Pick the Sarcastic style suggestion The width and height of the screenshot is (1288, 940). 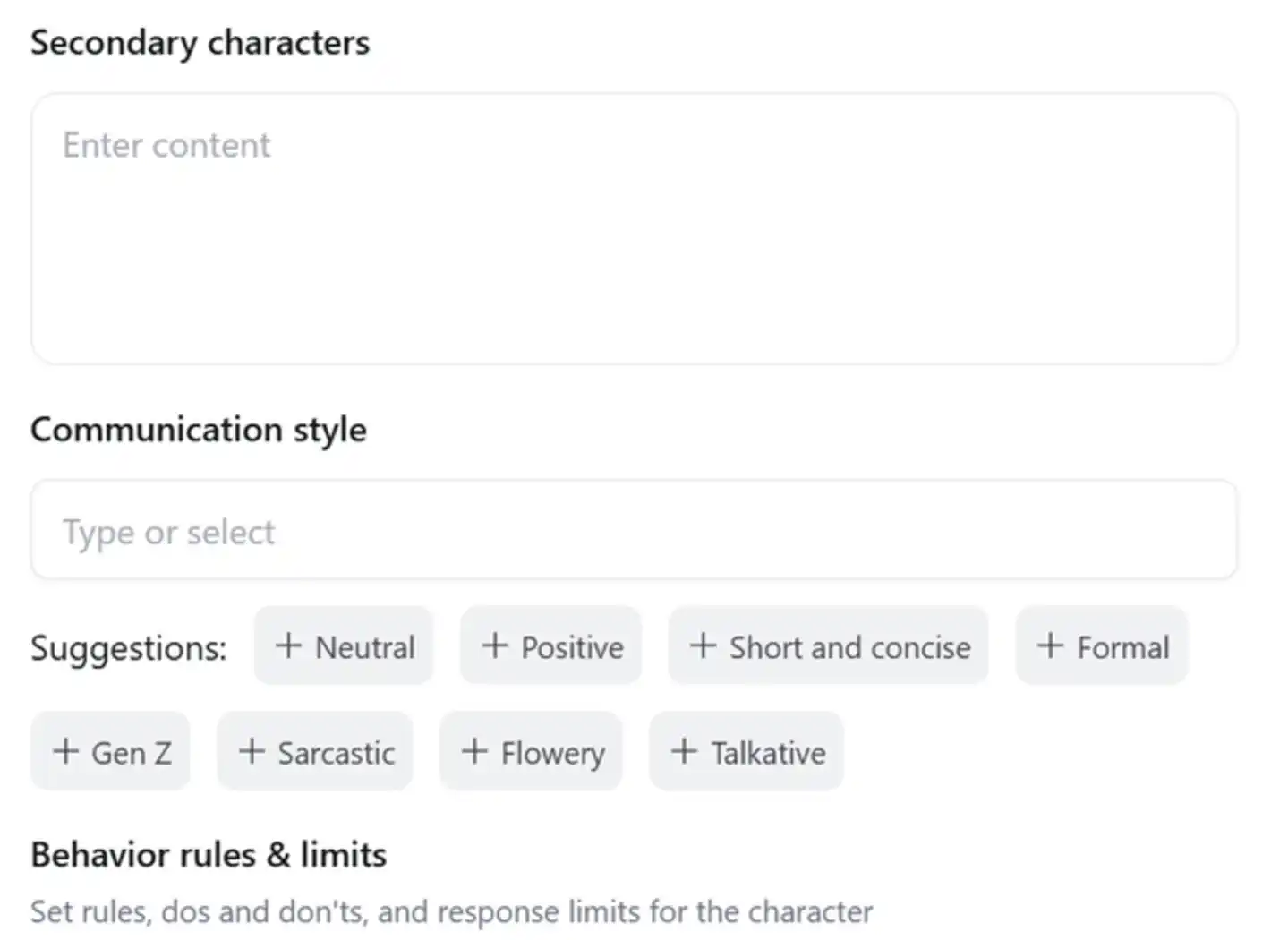pos(315,751)
